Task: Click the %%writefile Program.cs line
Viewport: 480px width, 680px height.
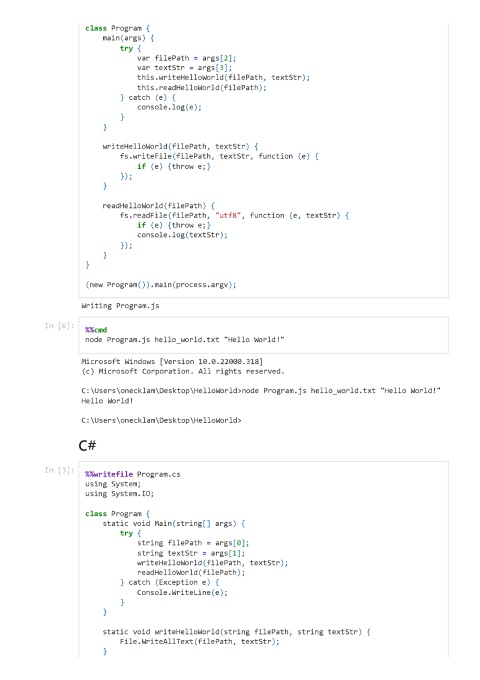Action: [x=133, y=474]
